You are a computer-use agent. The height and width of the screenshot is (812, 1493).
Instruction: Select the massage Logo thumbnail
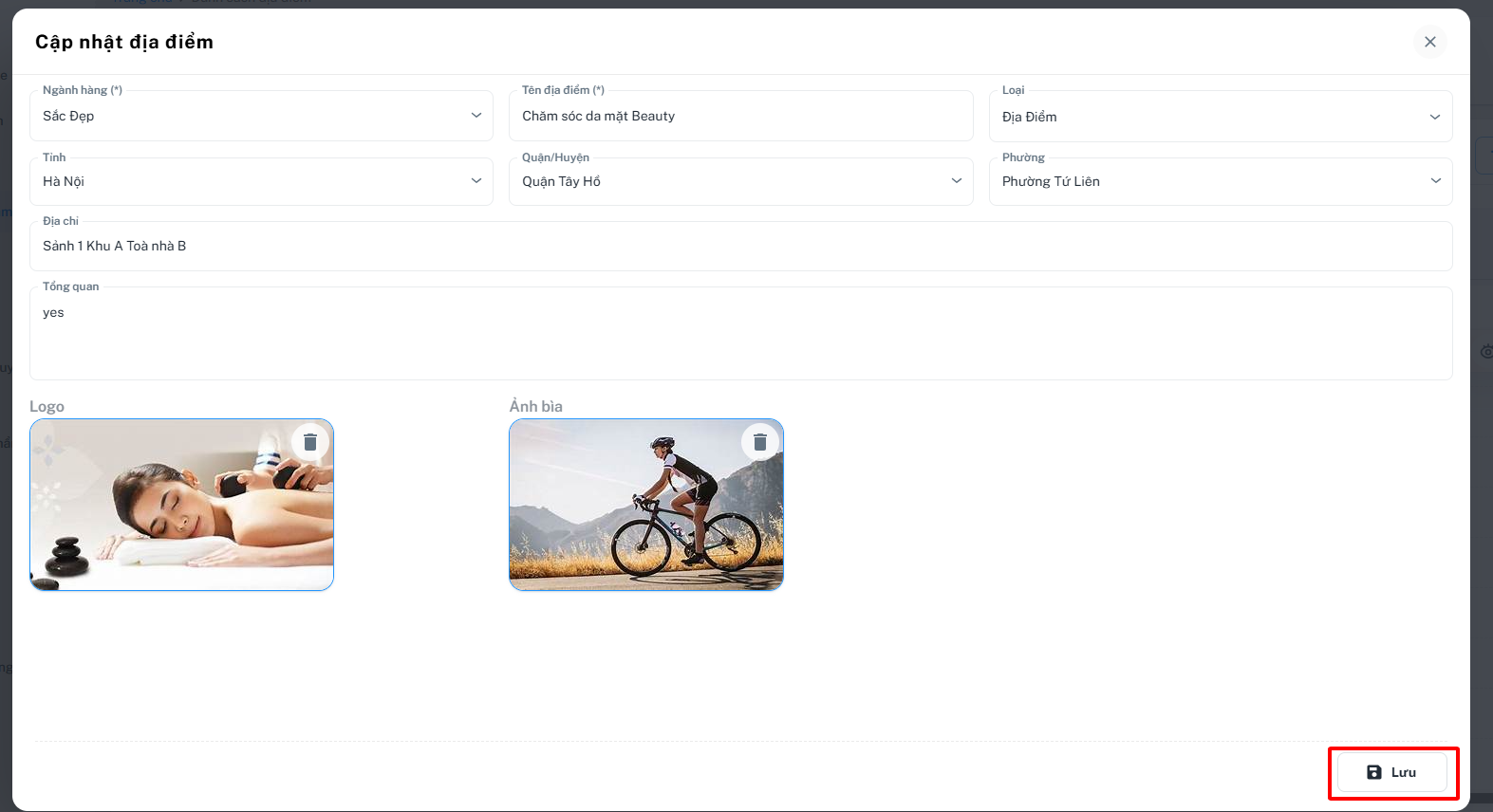(x=181, y=505)
